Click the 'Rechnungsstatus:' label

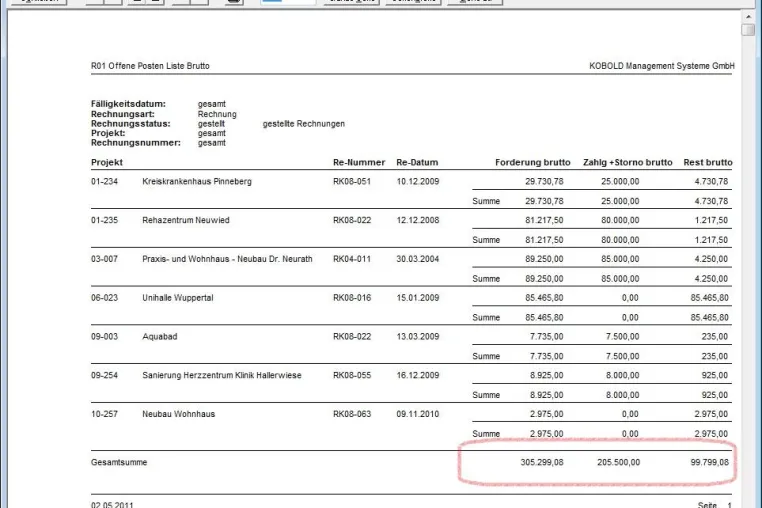(131, 123)
